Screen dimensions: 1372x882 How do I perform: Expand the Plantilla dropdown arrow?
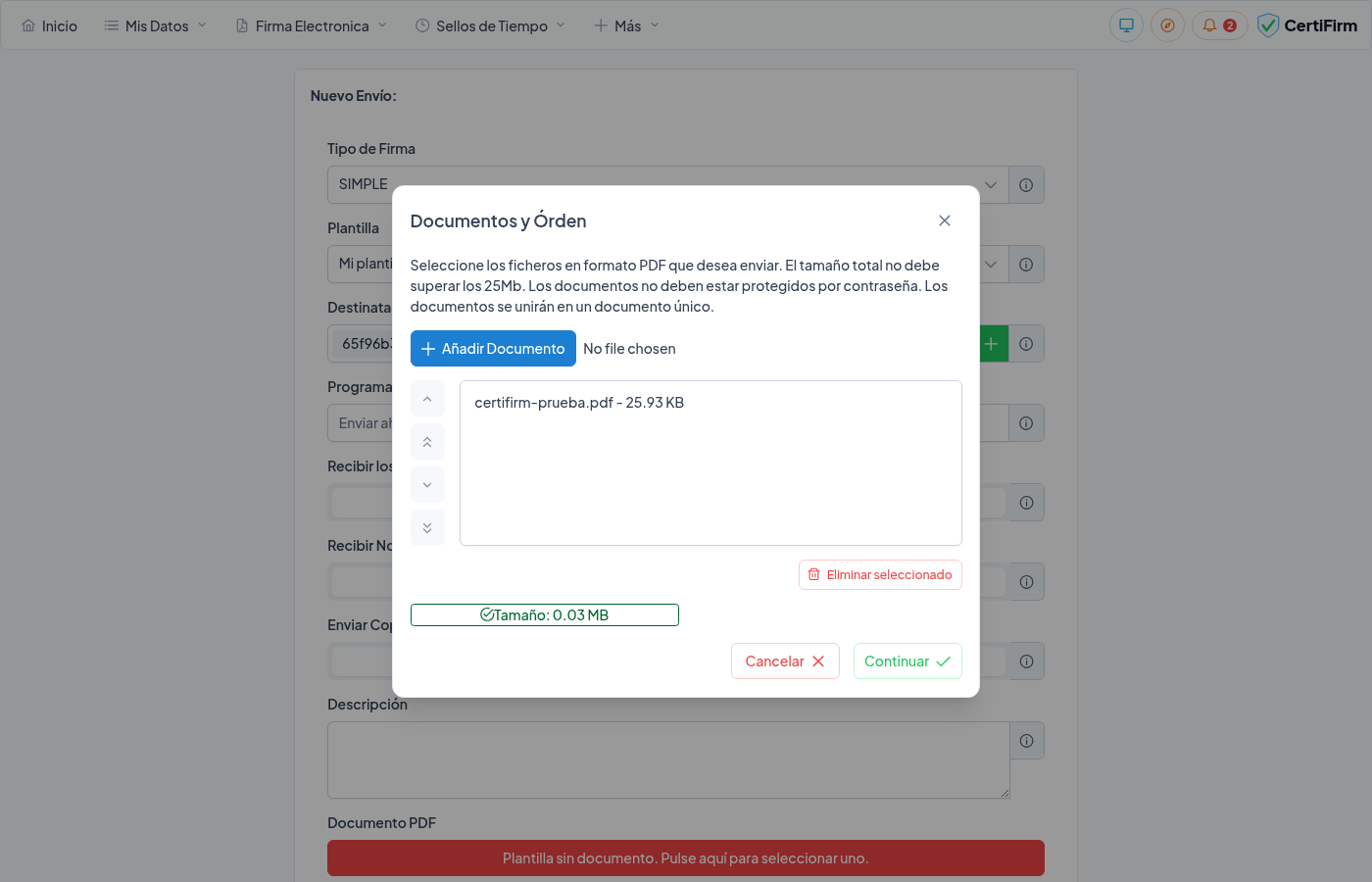(x=991, y=265)
